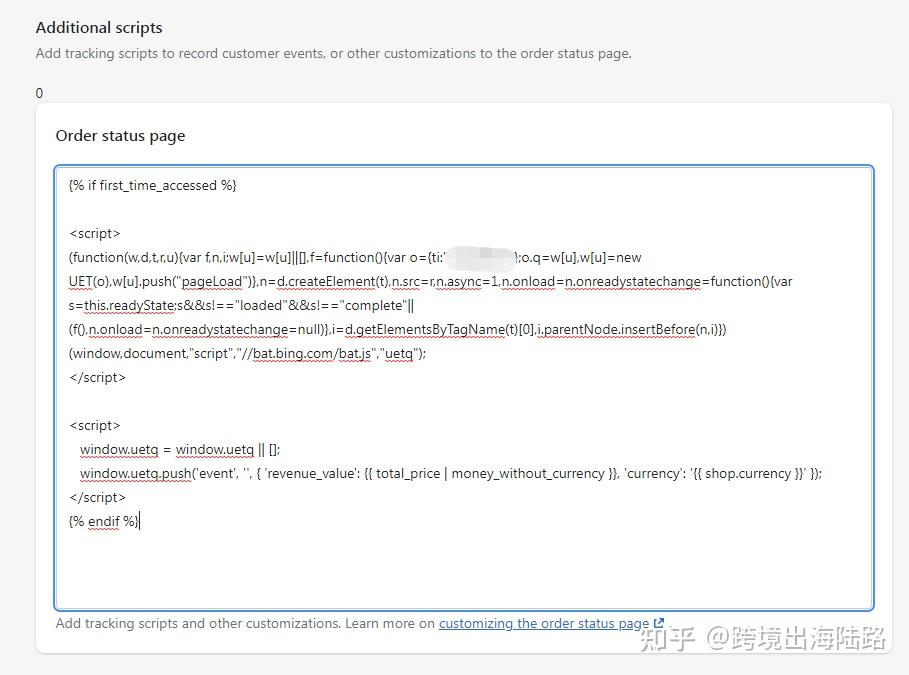The height and width of the screenshot is (675, 909).
Task: Click the revenue_value parameter in the push call
Action: pyautogui.click(x=303, y=473)
